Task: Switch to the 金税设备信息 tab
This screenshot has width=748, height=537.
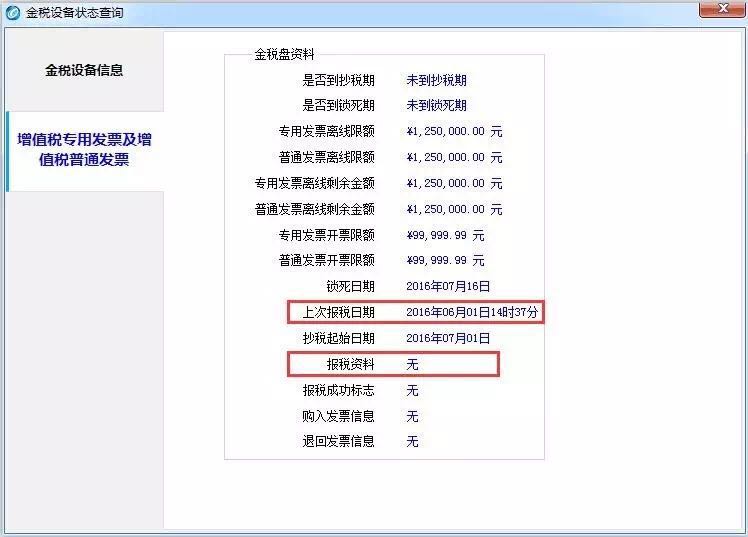Action: pyautogui.click(x=84, y=70)
